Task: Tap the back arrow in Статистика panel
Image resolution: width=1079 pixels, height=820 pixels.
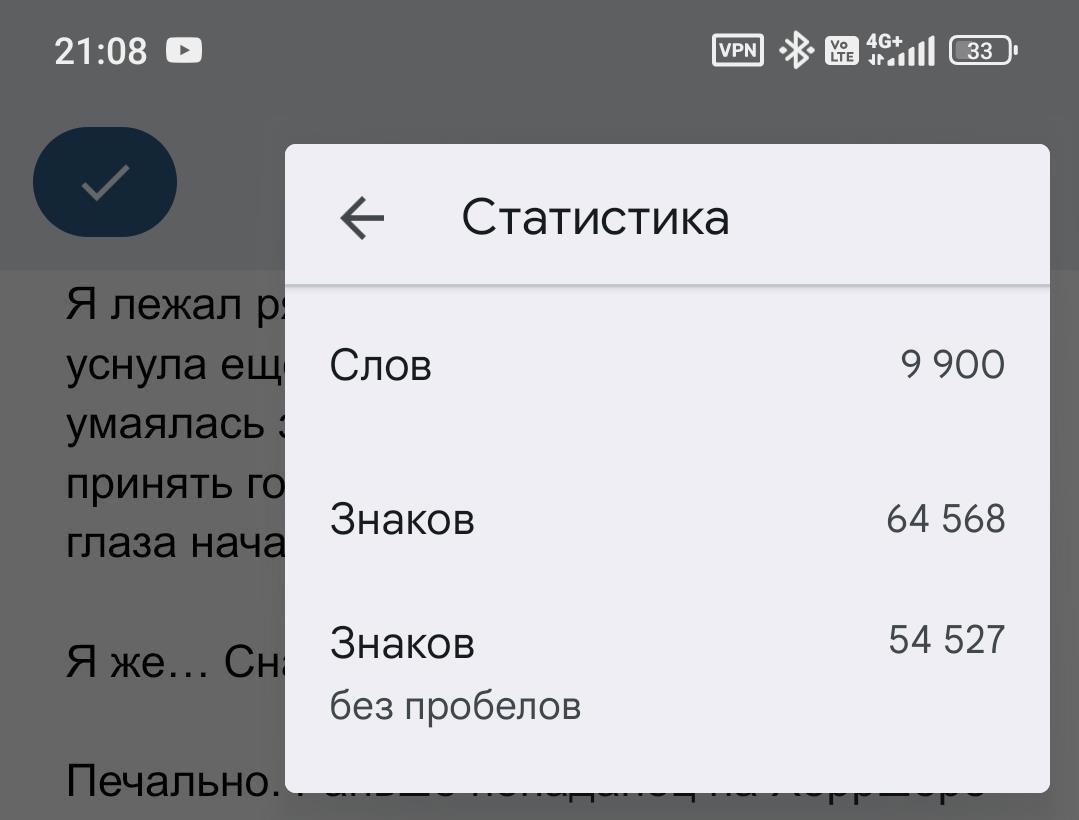Action: [x=362, y=218]
